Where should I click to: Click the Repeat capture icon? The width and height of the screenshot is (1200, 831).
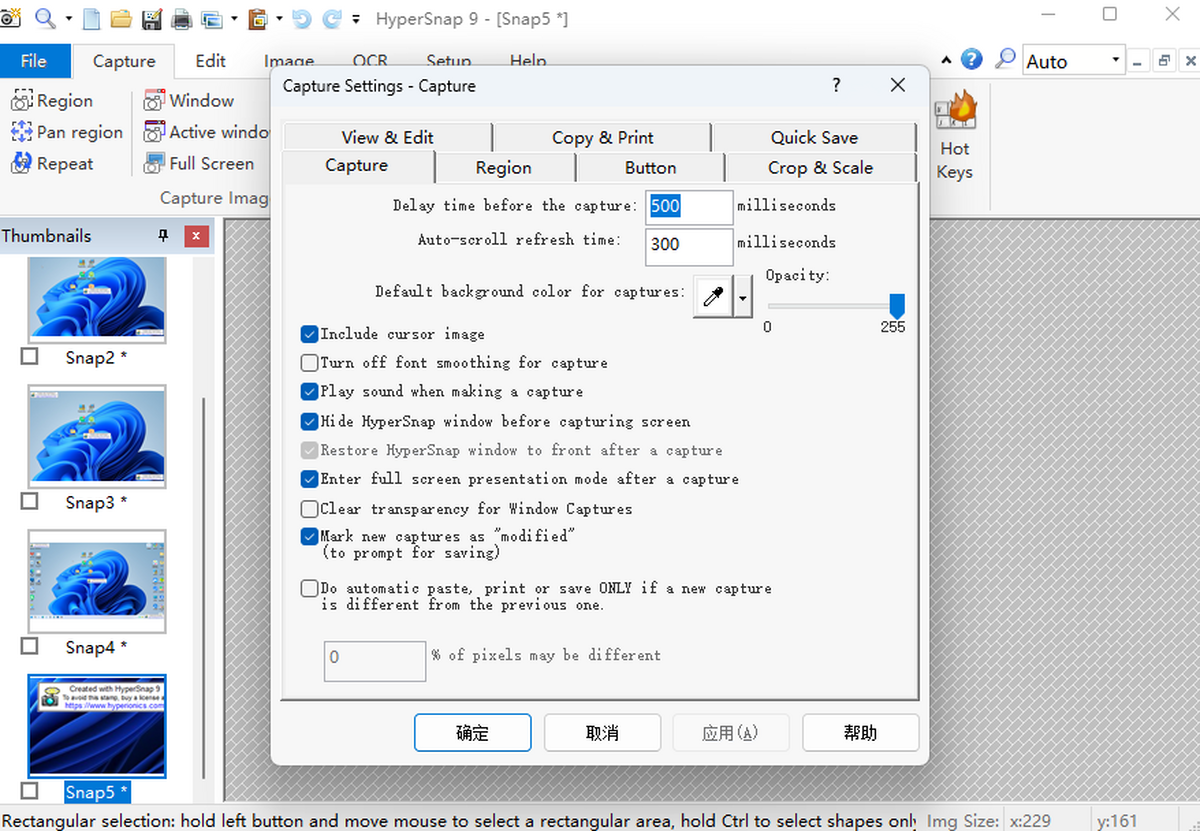pyautogui.click(x=22, y=164)
